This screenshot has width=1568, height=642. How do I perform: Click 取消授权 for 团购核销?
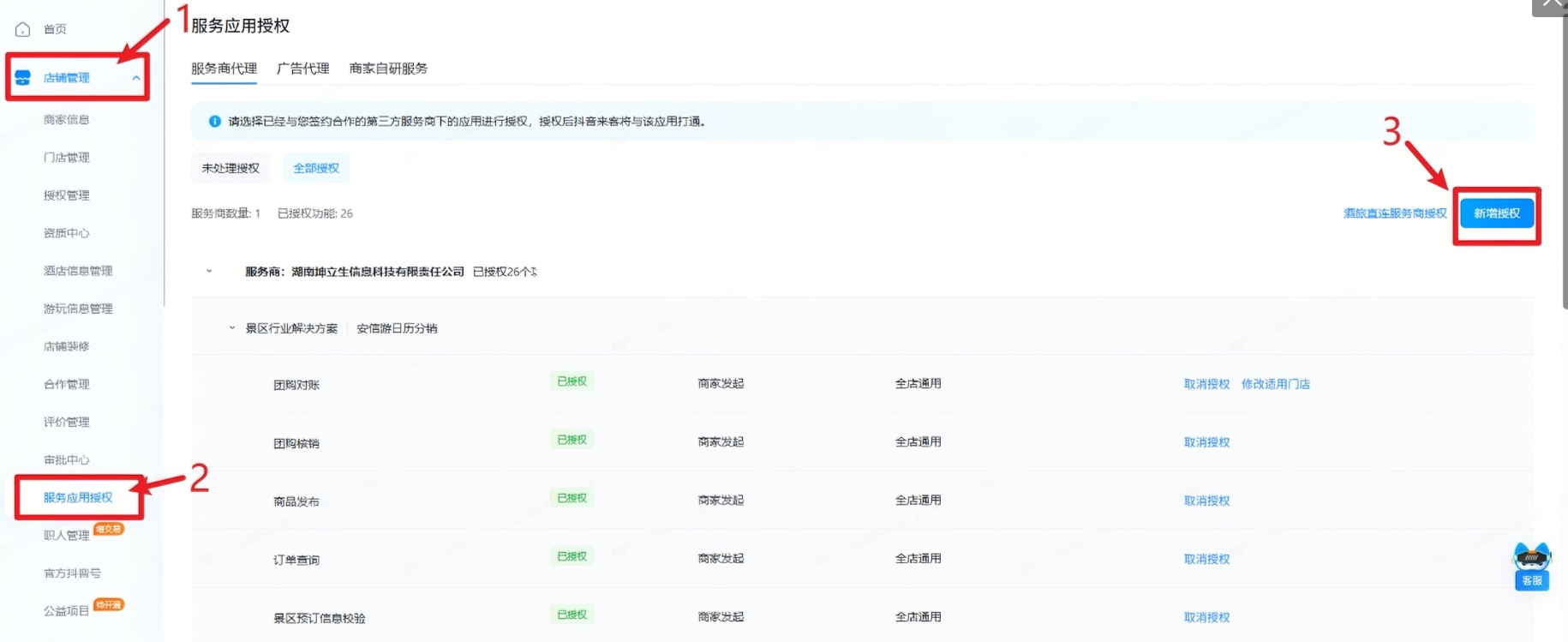click(x=1206, y=442)
